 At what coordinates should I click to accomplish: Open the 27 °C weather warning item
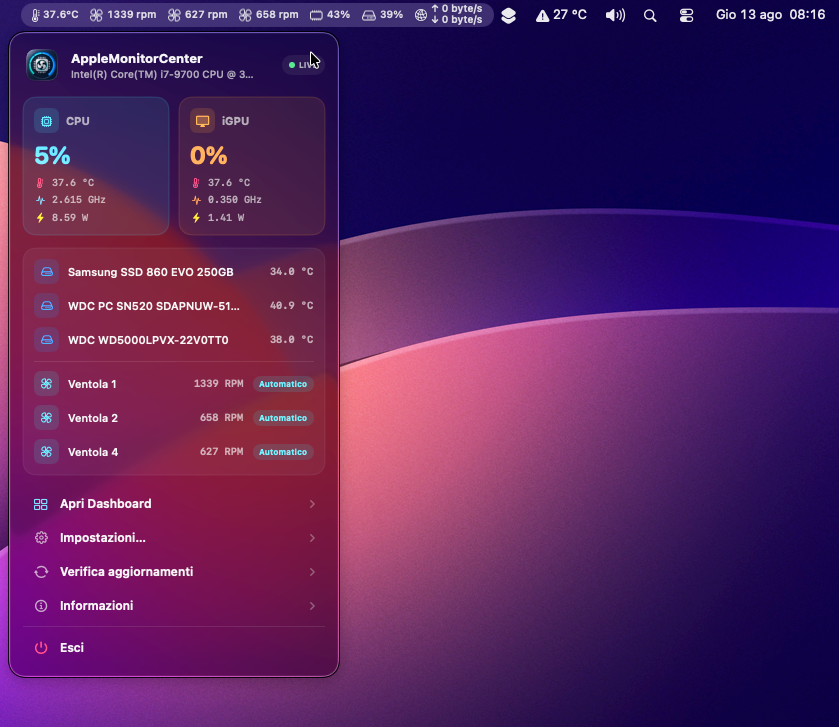pos(561,15)
